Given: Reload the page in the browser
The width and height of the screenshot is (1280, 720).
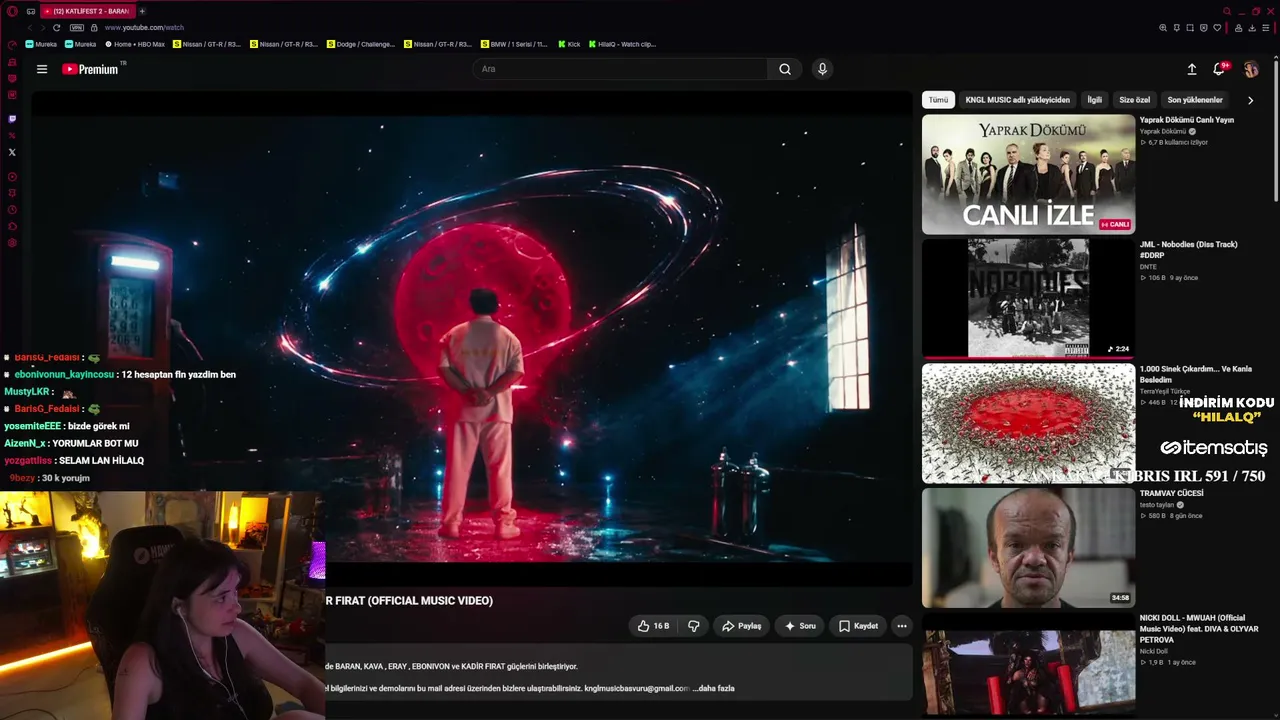Looking at the screenshot, I should pyautogui.click(x=57, y=28).
